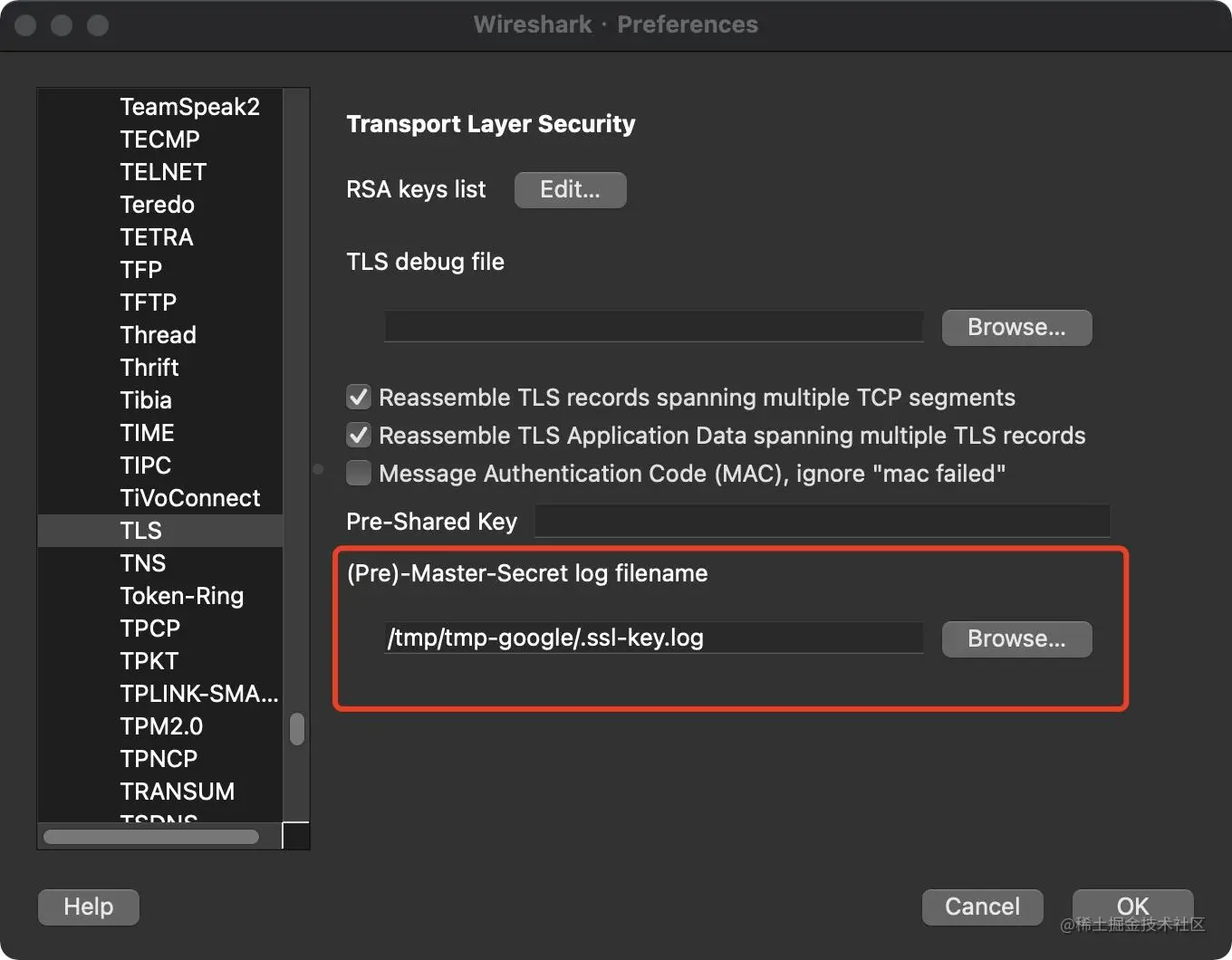Choose the TiVoConnect protocol

160,498
